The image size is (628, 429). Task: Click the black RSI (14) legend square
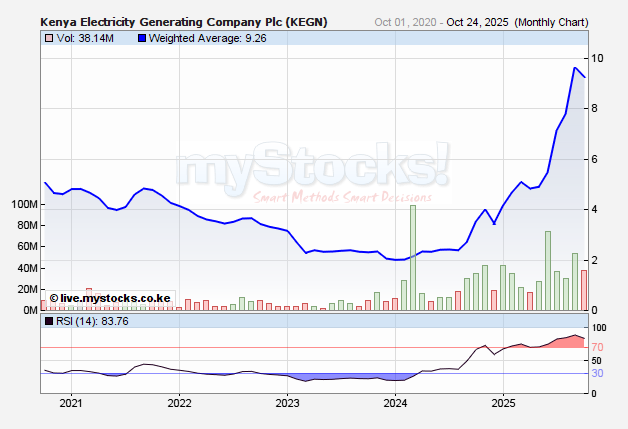[x=47, y=322]
